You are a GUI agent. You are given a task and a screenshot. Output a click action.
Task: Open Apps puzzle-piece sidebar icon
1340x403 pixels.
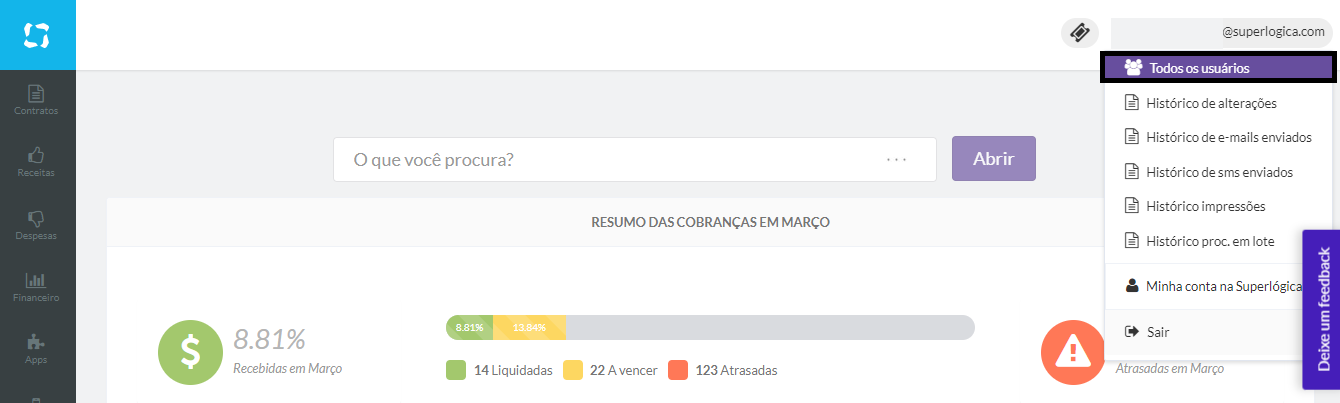[37, 347]
